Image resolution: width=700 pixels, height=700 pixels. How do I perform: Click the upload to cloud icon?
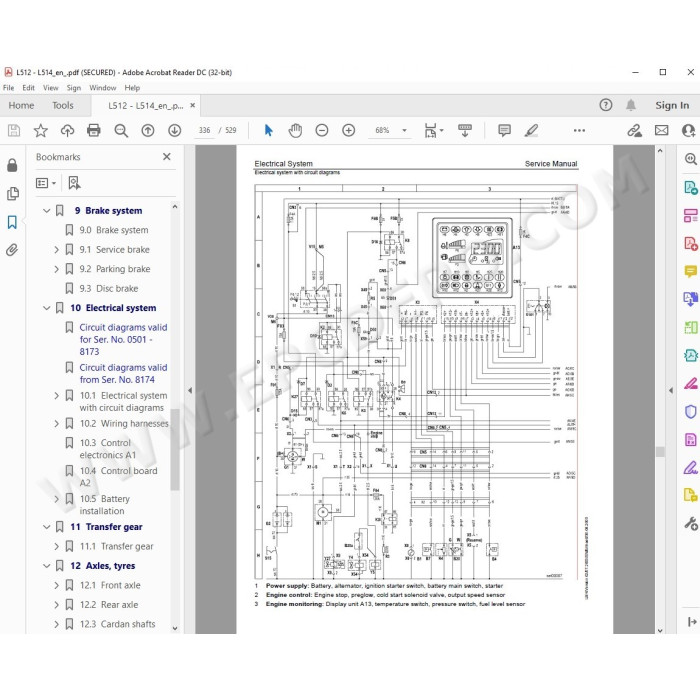click(67, 130)
